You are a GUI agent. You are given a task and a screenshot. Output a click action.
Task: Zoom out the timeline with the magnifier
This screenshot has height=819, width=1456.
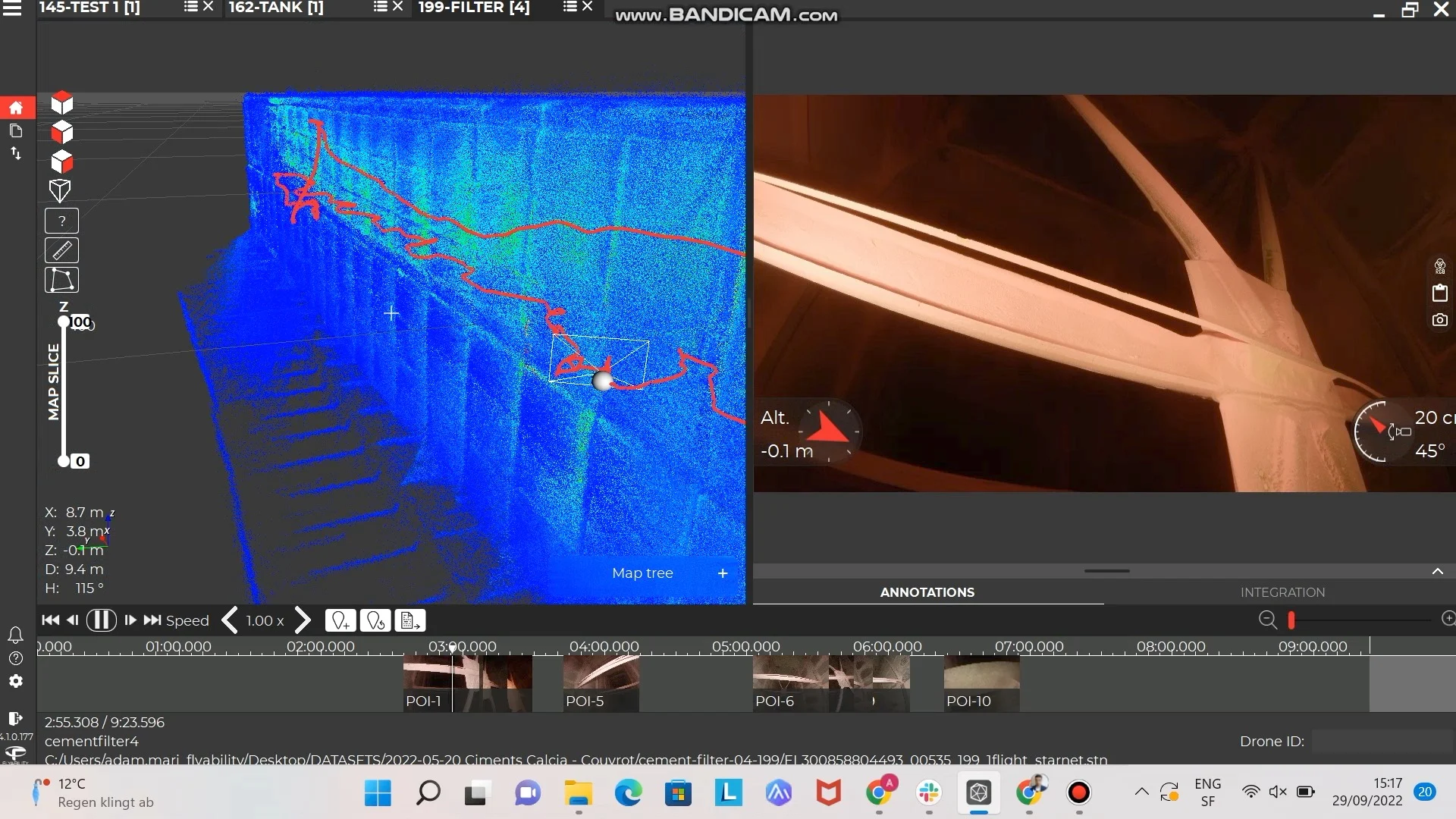[1267, 620]
